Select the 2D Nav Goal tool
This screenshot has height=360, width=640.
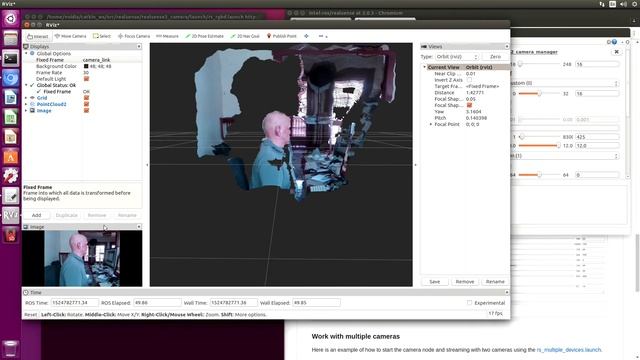point(245,36)
